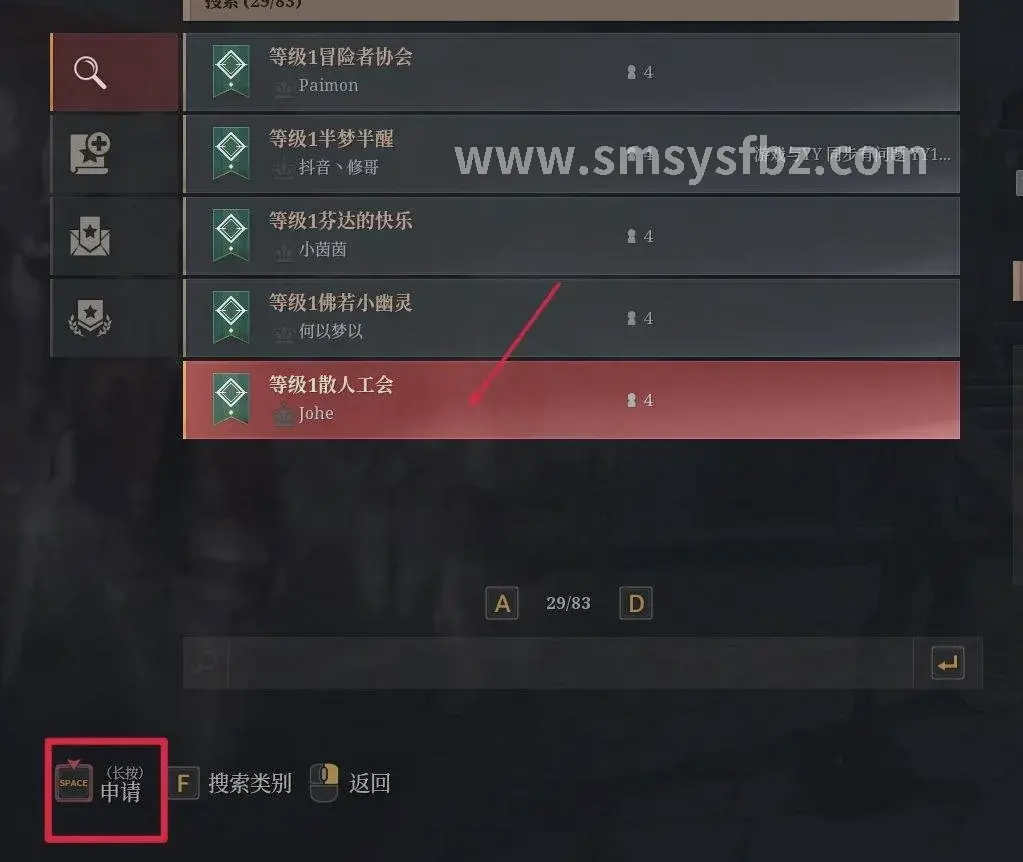Viewport: 1023px width, 862px height.
Task: Click the member count icon on 芬达的快乐
Action: point(631,236)
